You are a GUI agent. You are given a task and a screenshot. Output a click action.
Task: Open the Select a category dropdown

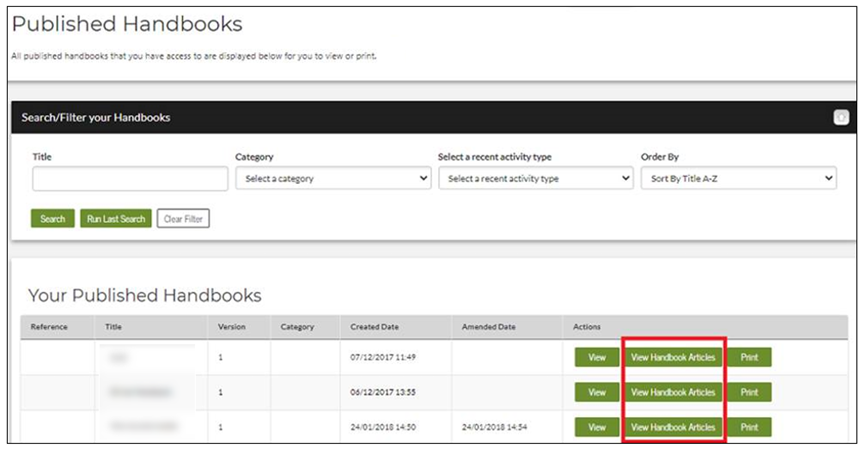pyautogui.click(x=333, y=179)
